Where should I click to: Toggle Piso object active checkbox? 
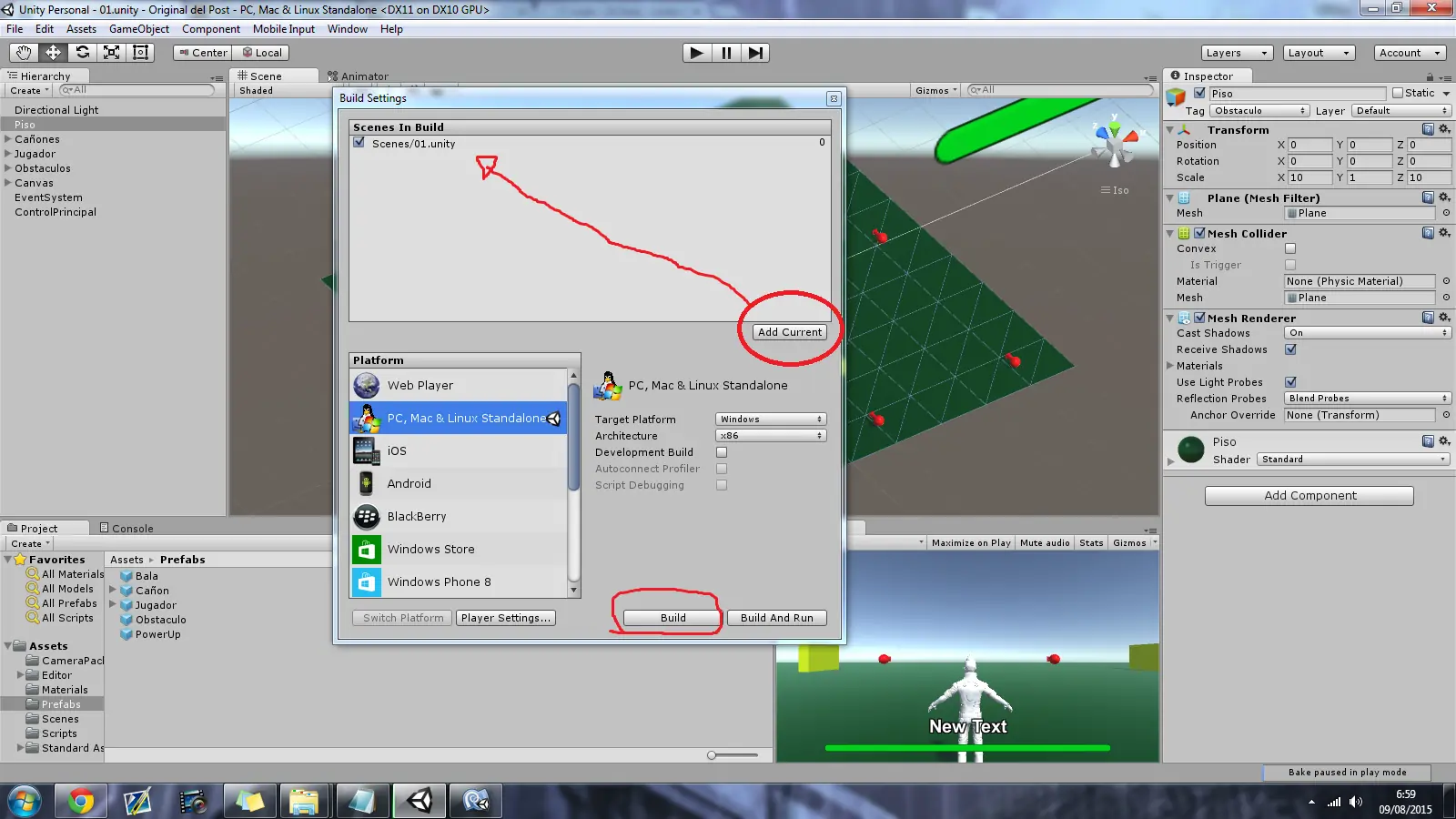coord(1199,93)
